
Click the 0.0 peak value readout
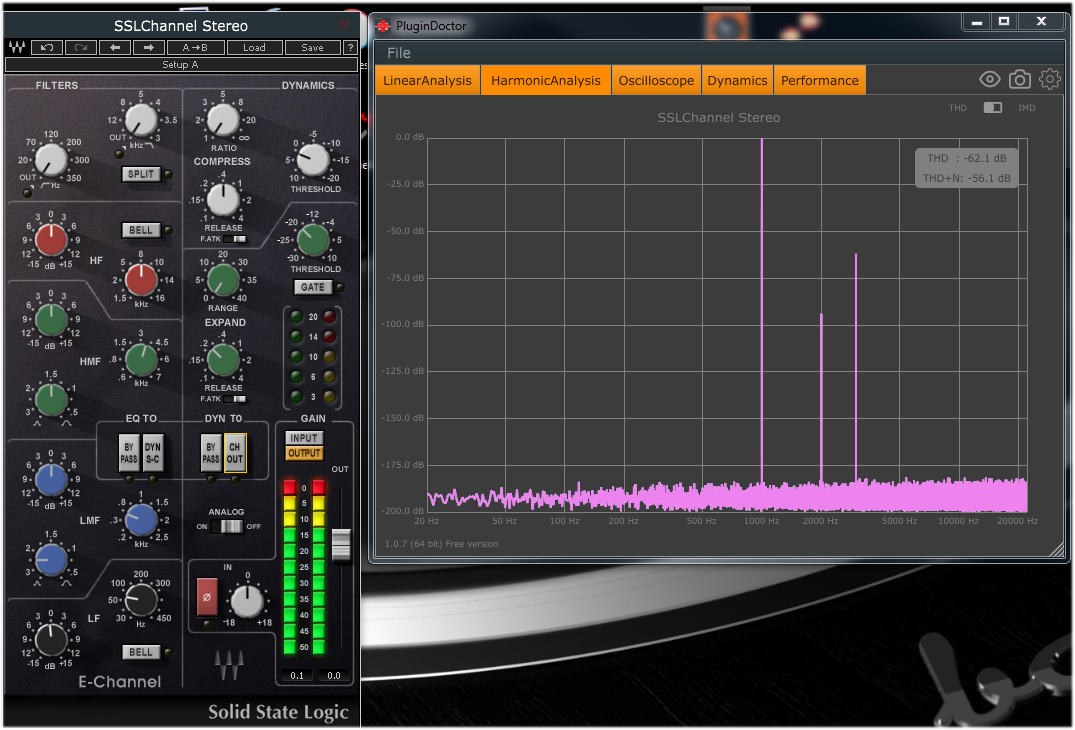pyautogui.click(x=334, y=675)
